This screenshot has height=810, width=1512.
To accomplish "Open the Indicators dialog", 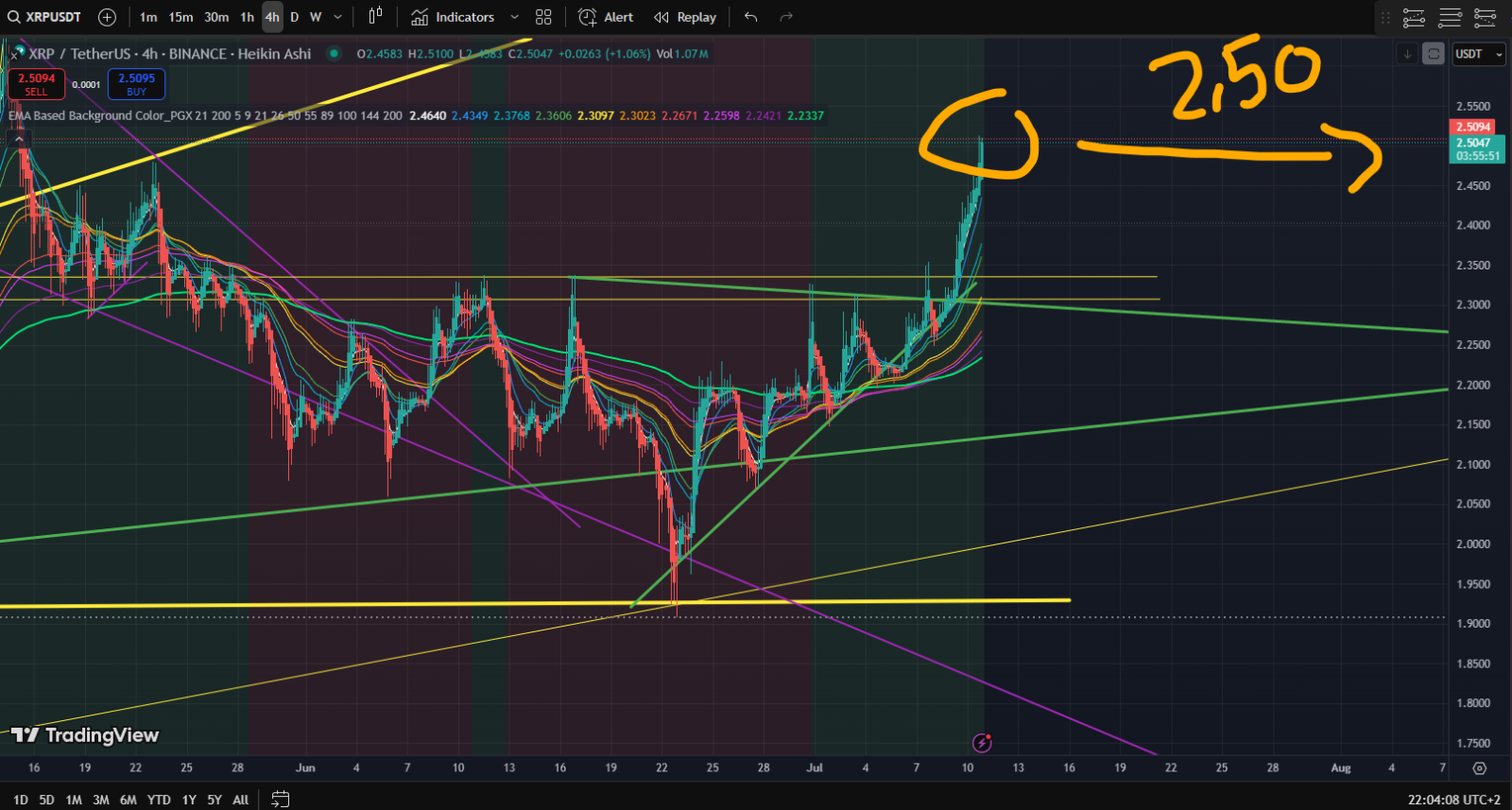I will (453, 17).
